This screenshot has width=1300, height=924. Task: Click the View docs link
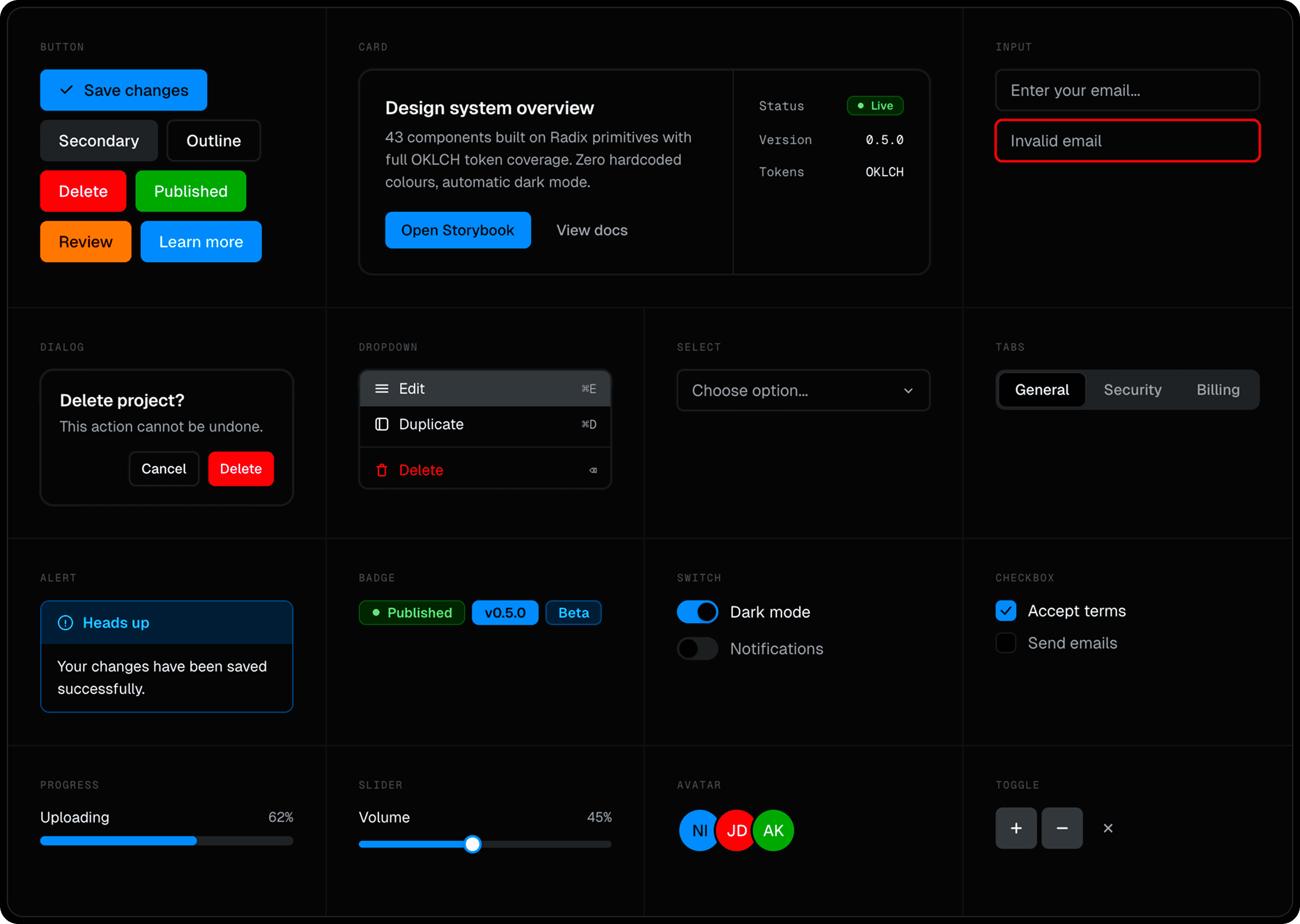pyautogui.click(x=591, y=230)
